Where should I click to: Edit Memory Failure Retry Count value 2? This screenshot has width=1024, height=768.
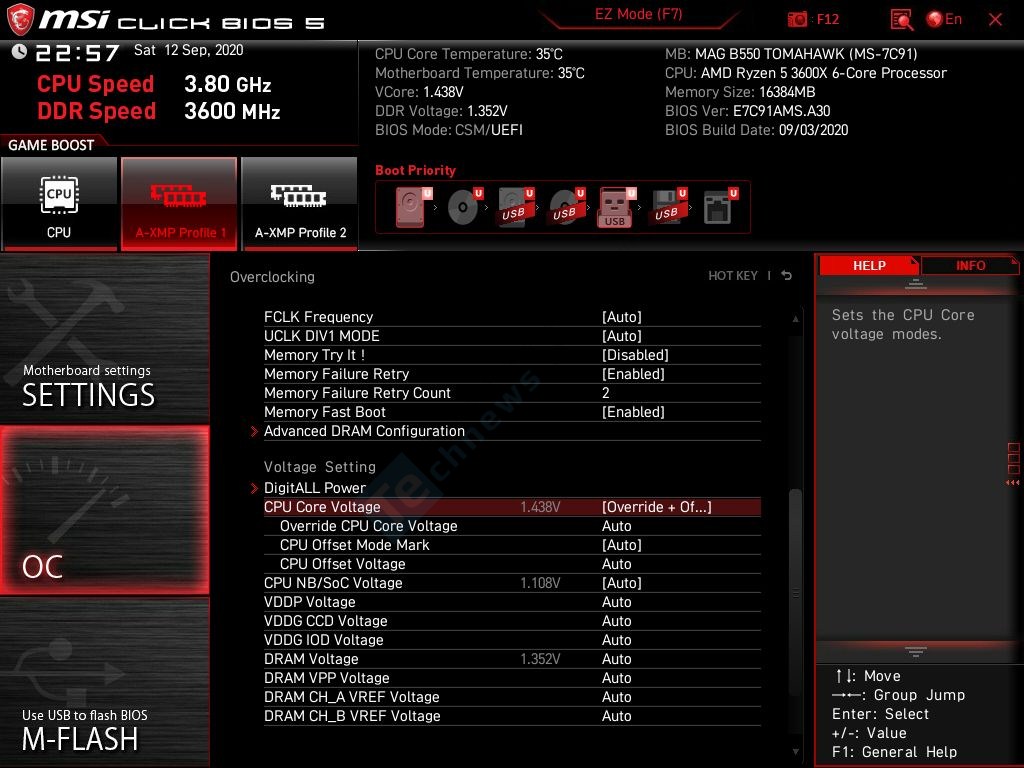point(605,393)
